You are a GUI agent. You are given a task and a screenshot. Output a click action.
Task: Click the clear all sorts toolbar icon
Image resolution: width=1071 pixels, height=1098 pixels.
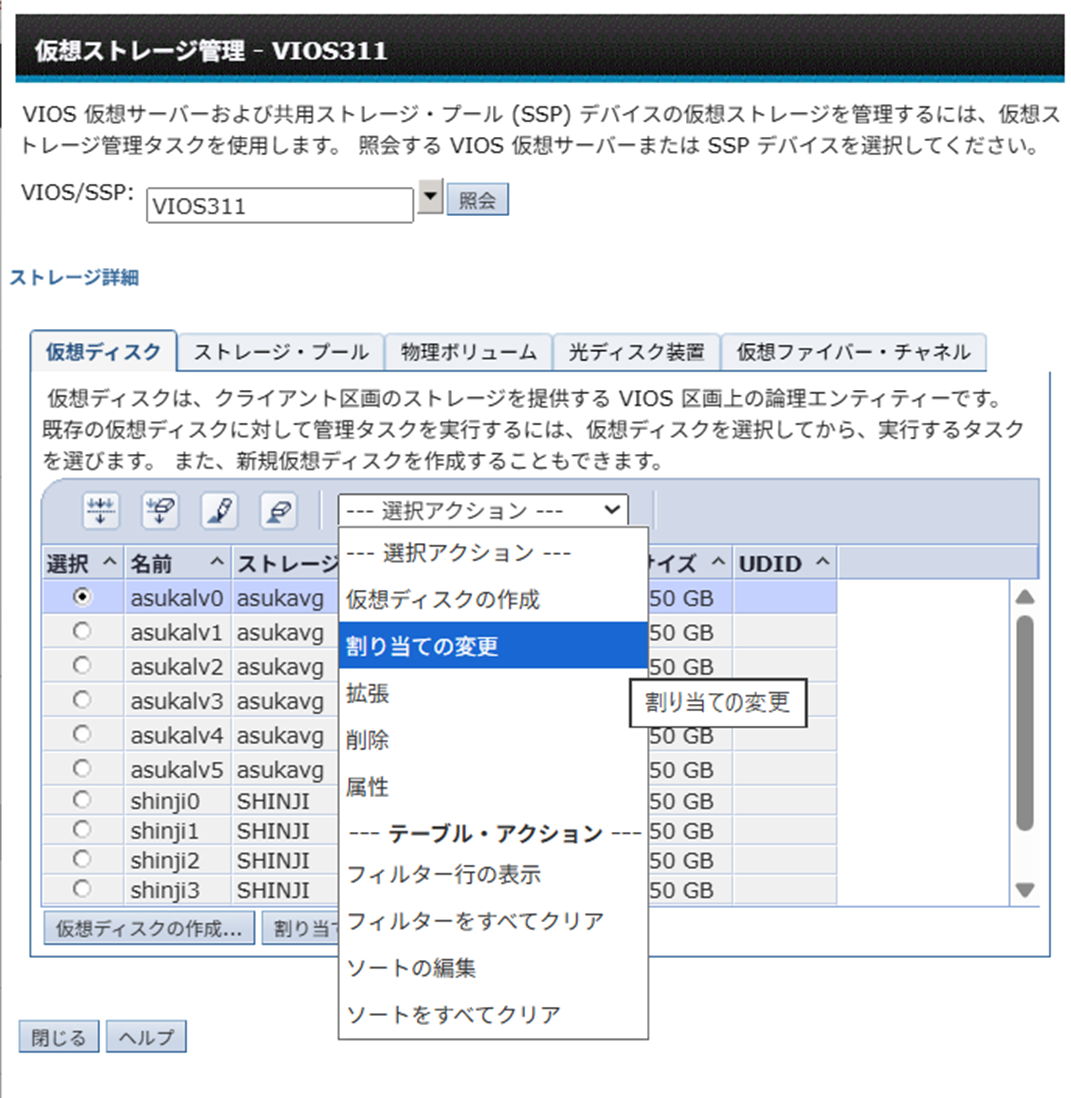(x=279, y=510)
